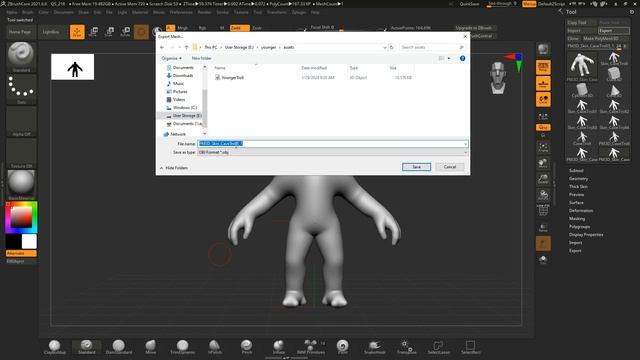This screenshot has height=360, width=640.
Task: Toggle the Mrgb button
Action: coord(182,28)
